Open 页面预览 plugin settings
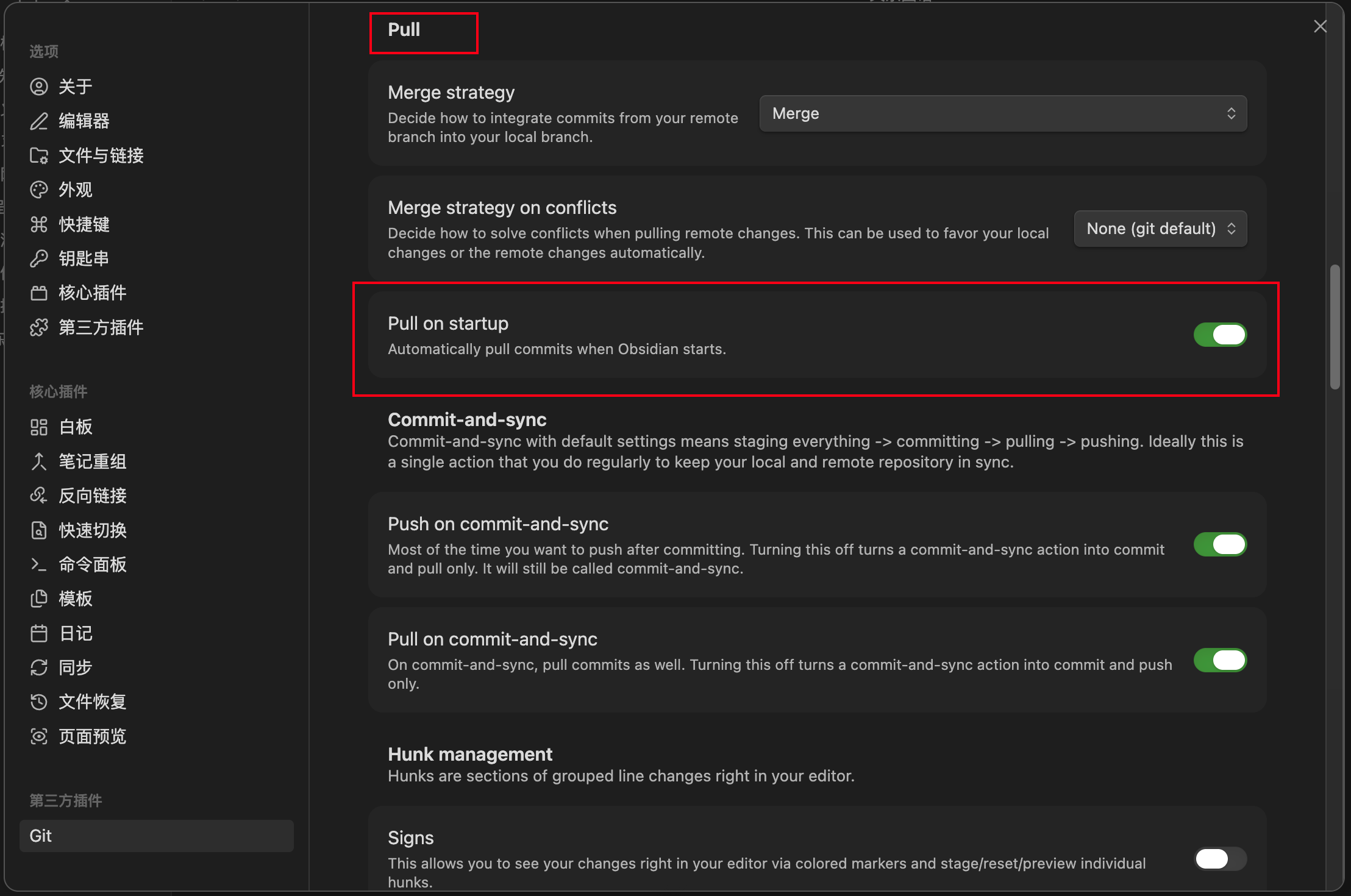The height and width of the screenshot is (896, 1351). [157, 736]
